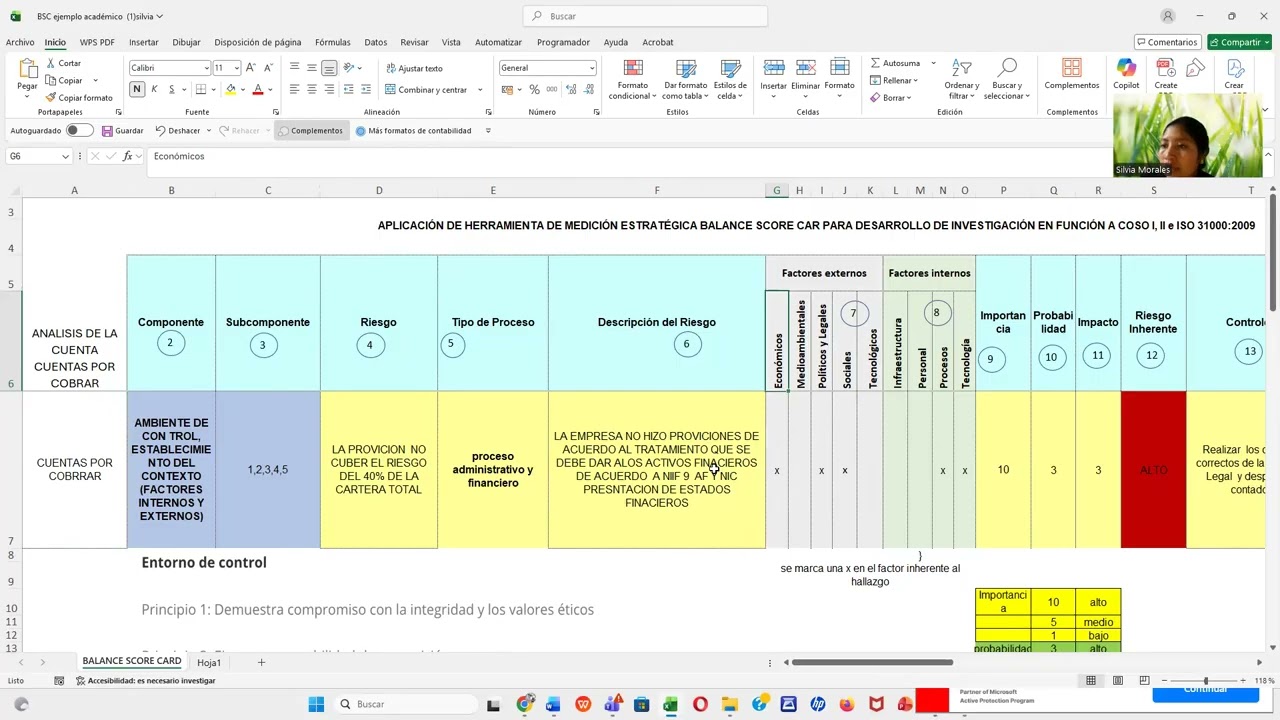1280x720 pixels.
Task: Switch to the Fórmulas ribbon tab
Action: 333,42
